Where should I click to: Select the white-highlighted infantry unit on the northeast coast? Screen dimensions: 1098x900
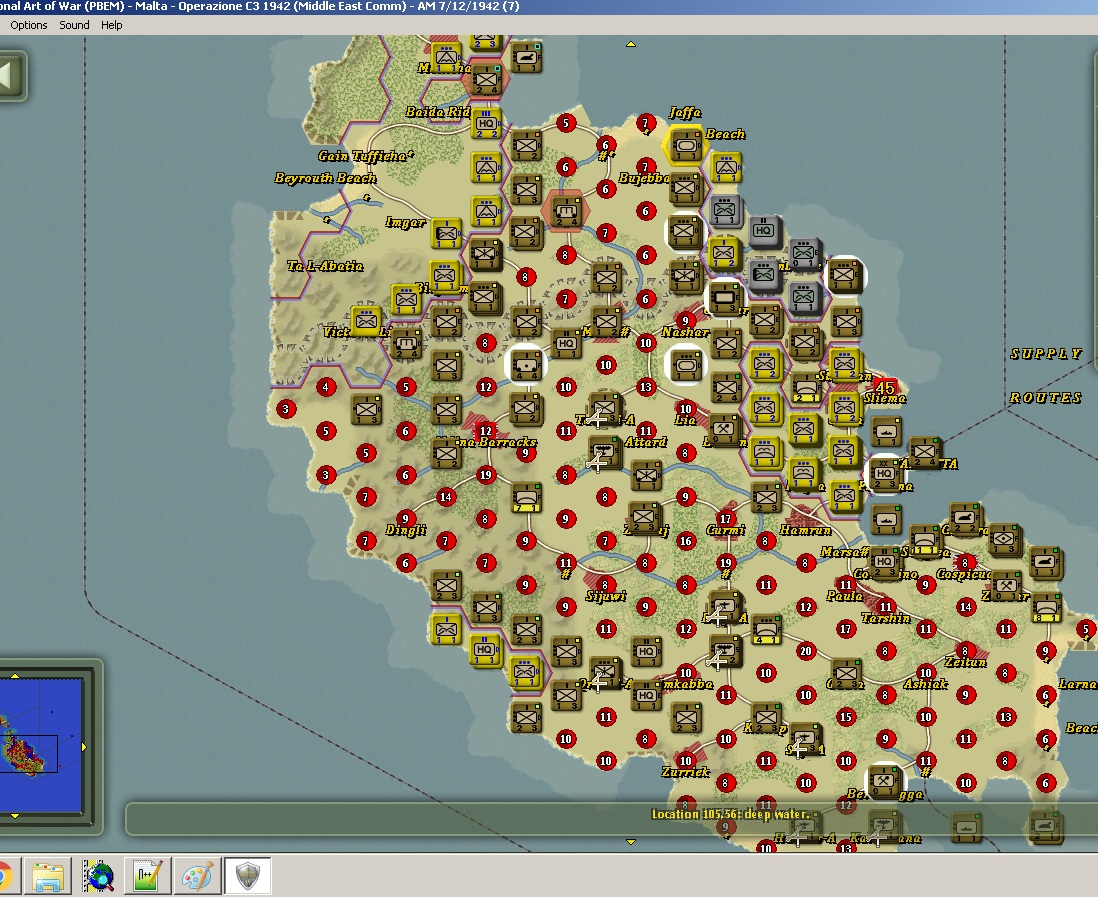click(845, 275)
